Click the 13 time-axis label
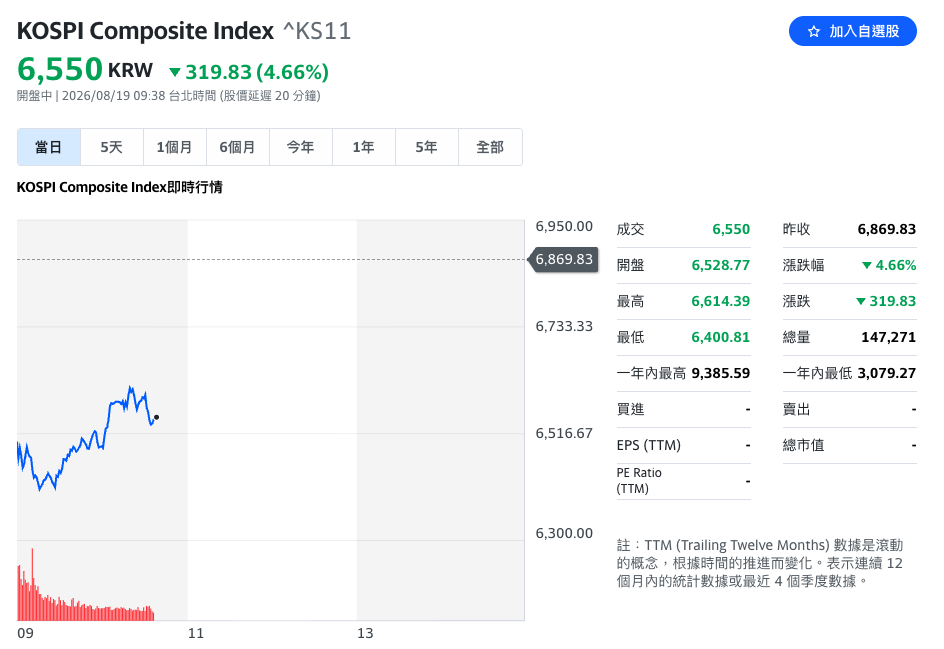The image size is (944, 649). pos(365,633)
